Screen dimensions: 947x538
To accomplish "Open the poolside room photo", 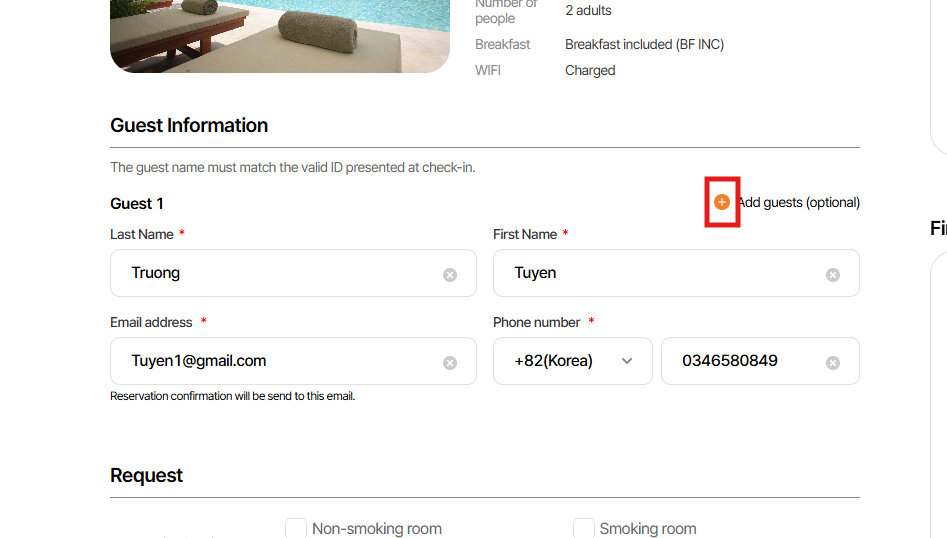I will (x=280, y=35).
